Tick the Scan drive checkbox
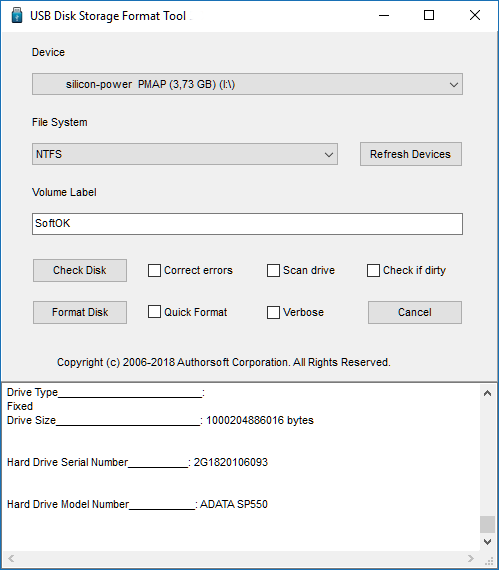 tap(273, 270)
